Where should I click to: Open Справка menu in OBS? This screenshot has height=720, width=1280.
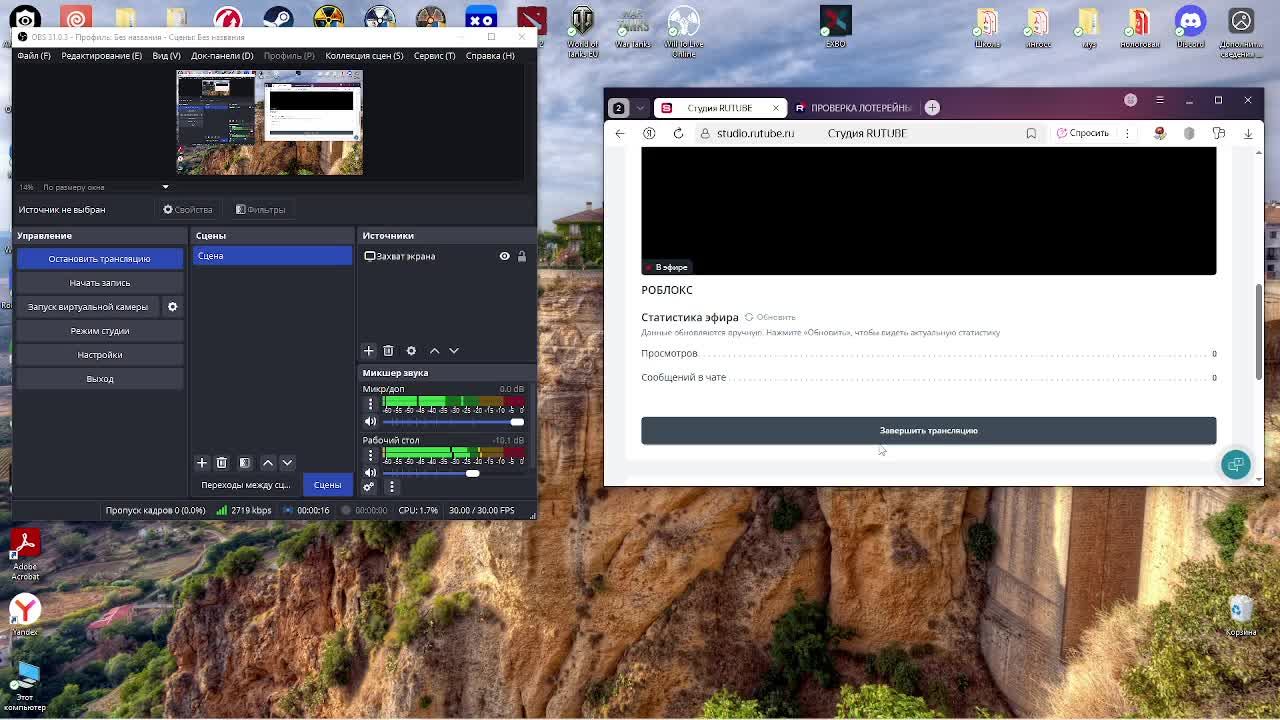[x=490, y=56]
